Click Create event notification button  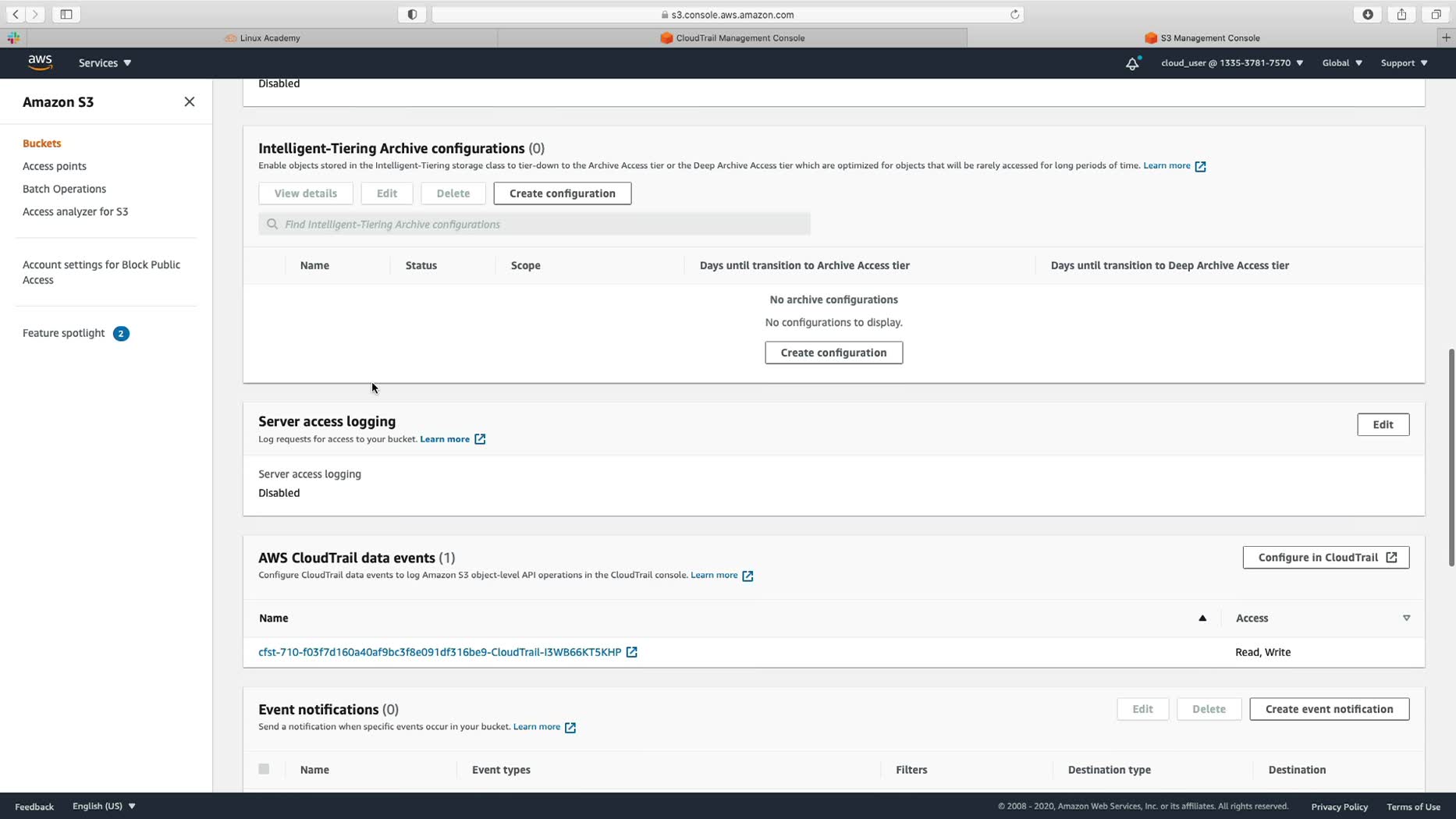(1329, 709)
